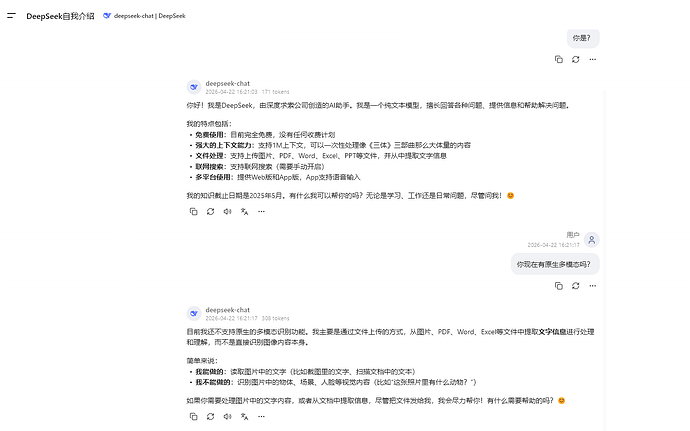Copy the user message "你是?"

(x=558, y=59)
